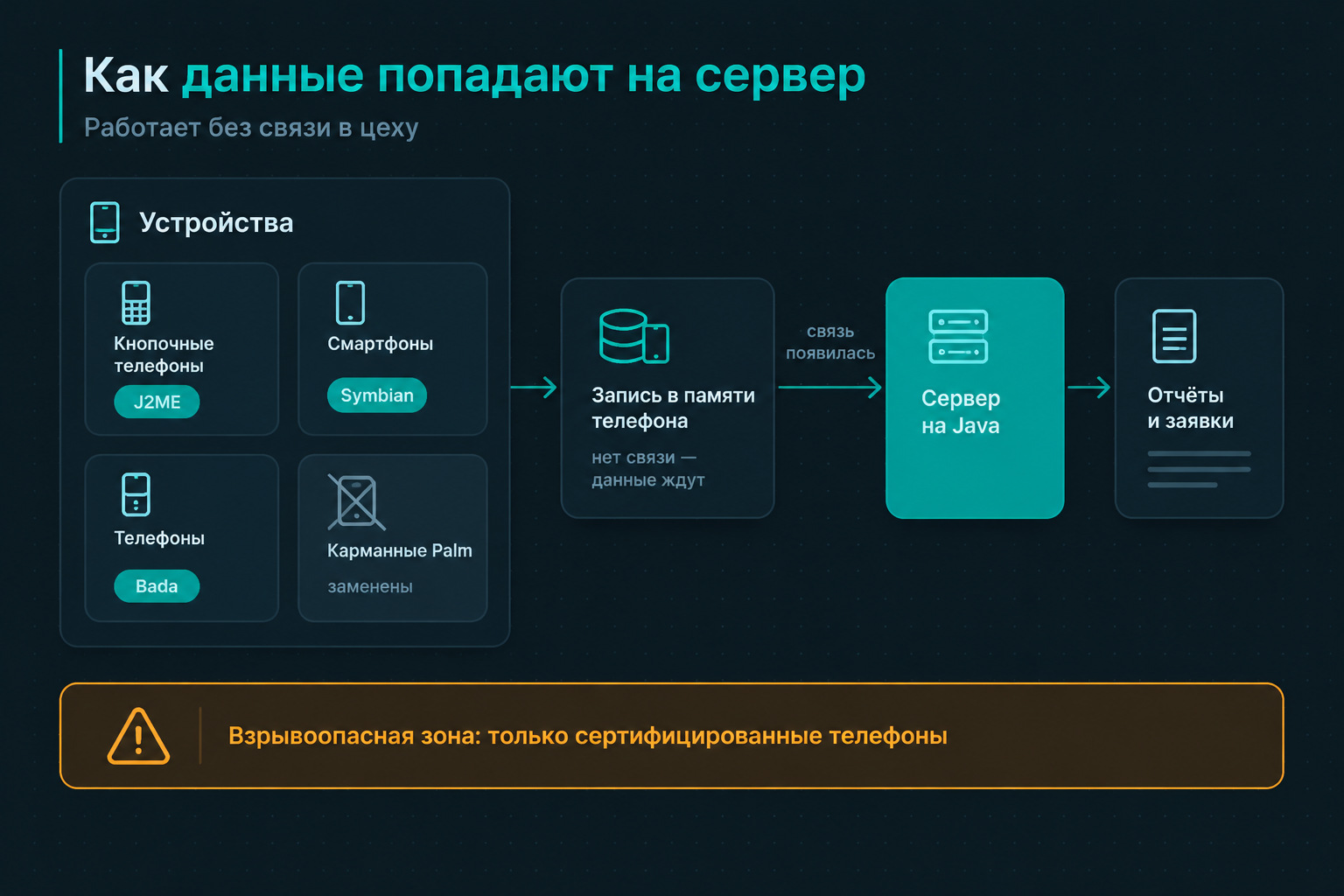Screen dimensions: 1344x896
Task: Click the 'заменены' status text
Action: [x=370, y=587]
